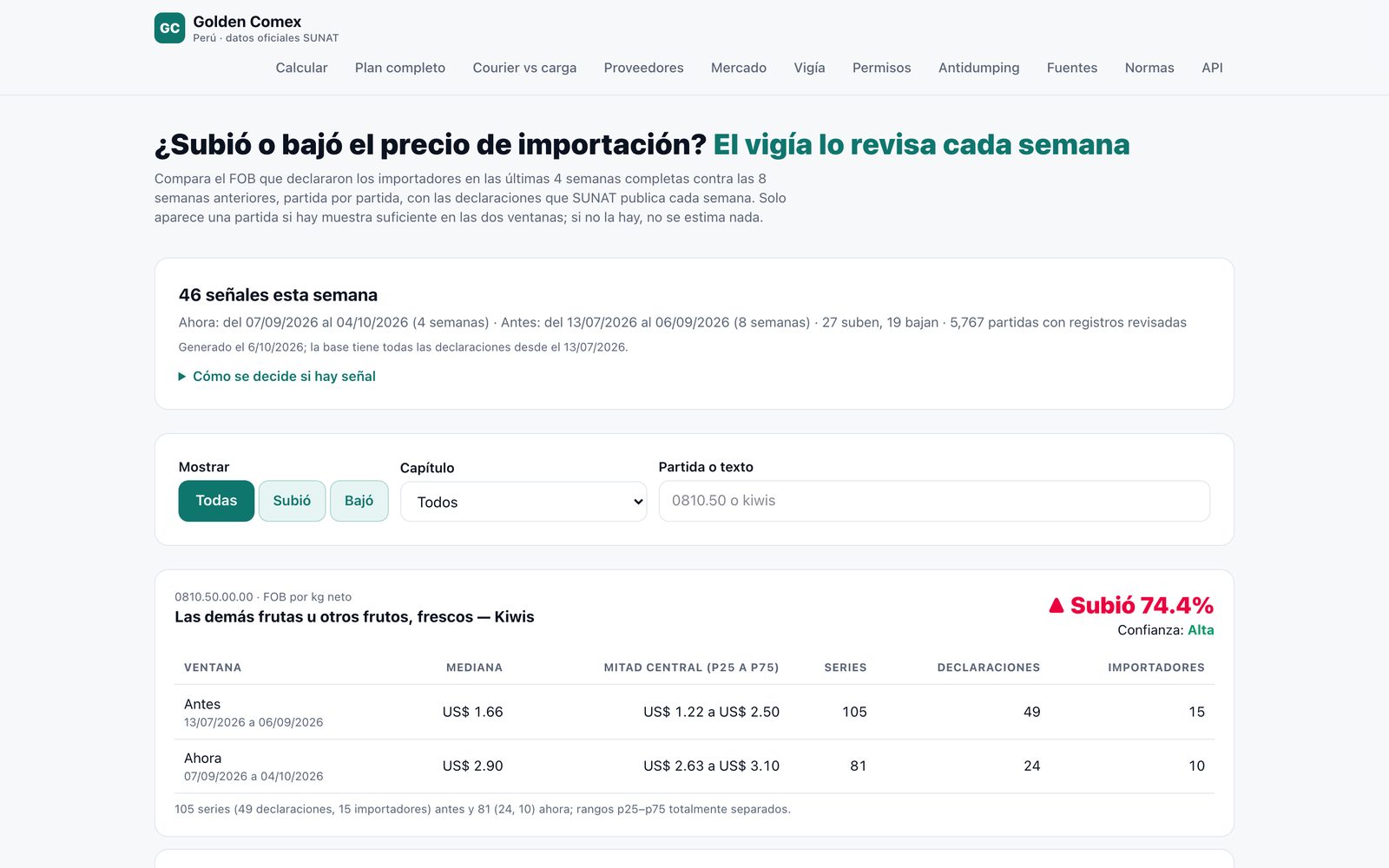This screenshot has height=868, width=1389.
Task: Go to Plan completo page
Action: pos(400,68)
